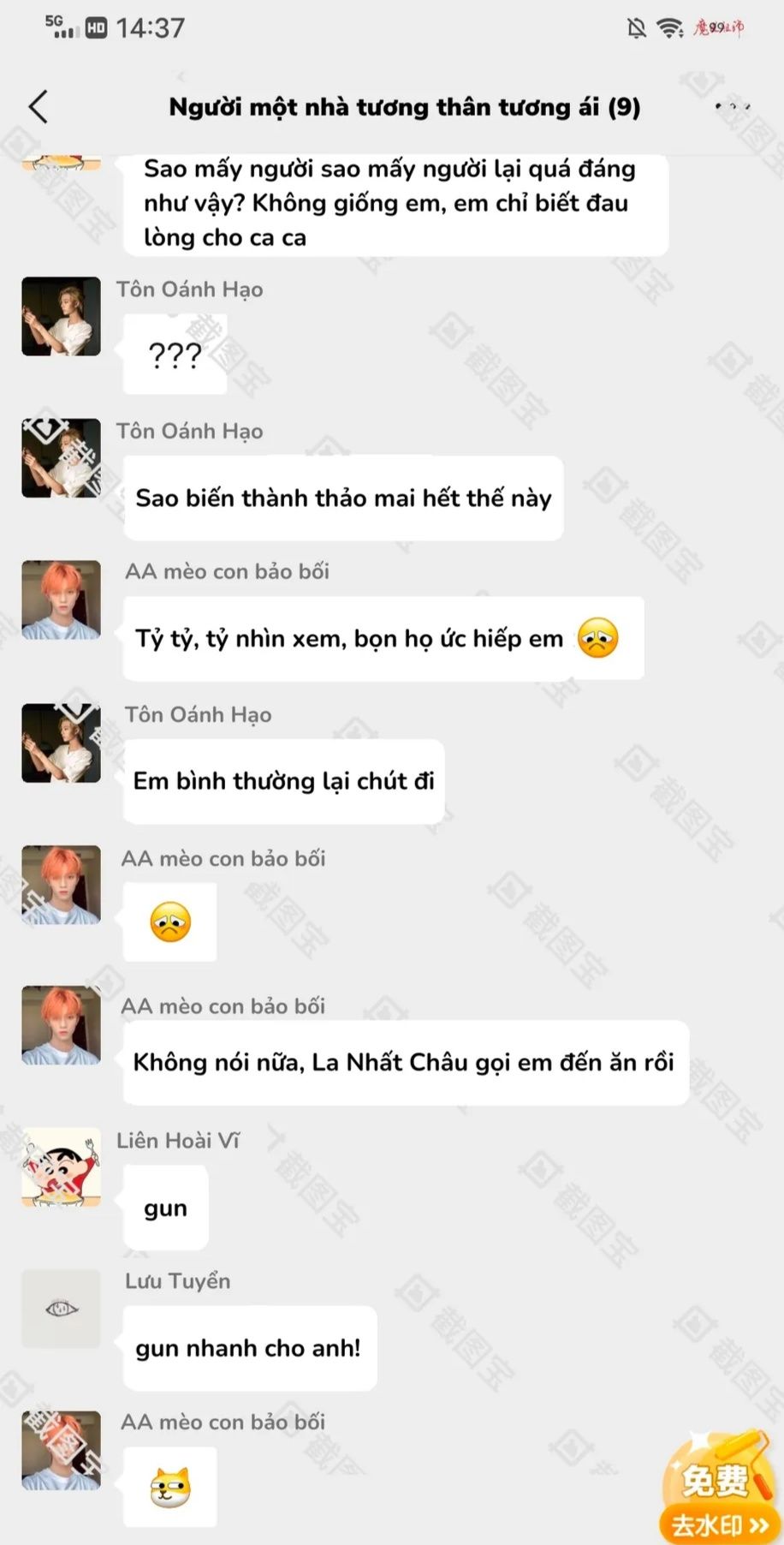Tap sender name 'Lưu Tuyển'

click(177, 1281)
